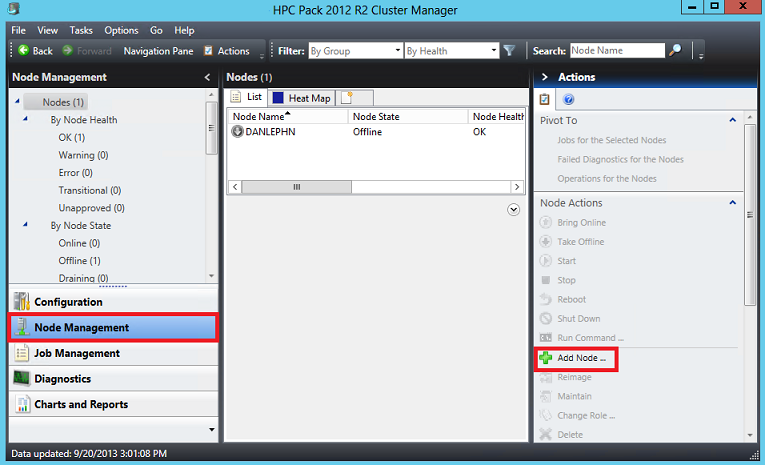Select the Offline (1) tree item
Screen dimensions: 765x465
[x=80, y=261]
